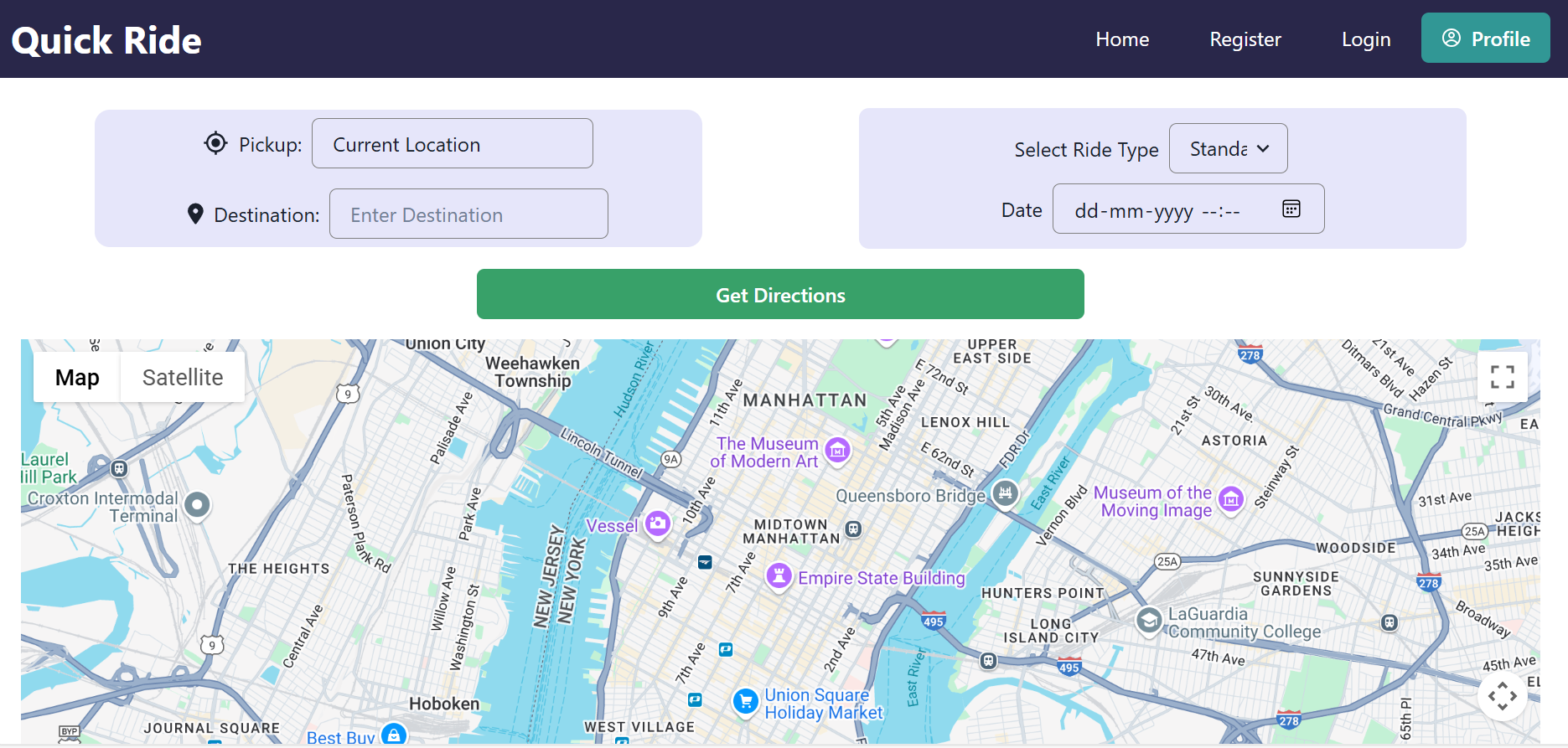Switch to Map view tab

tap(77, 377)
